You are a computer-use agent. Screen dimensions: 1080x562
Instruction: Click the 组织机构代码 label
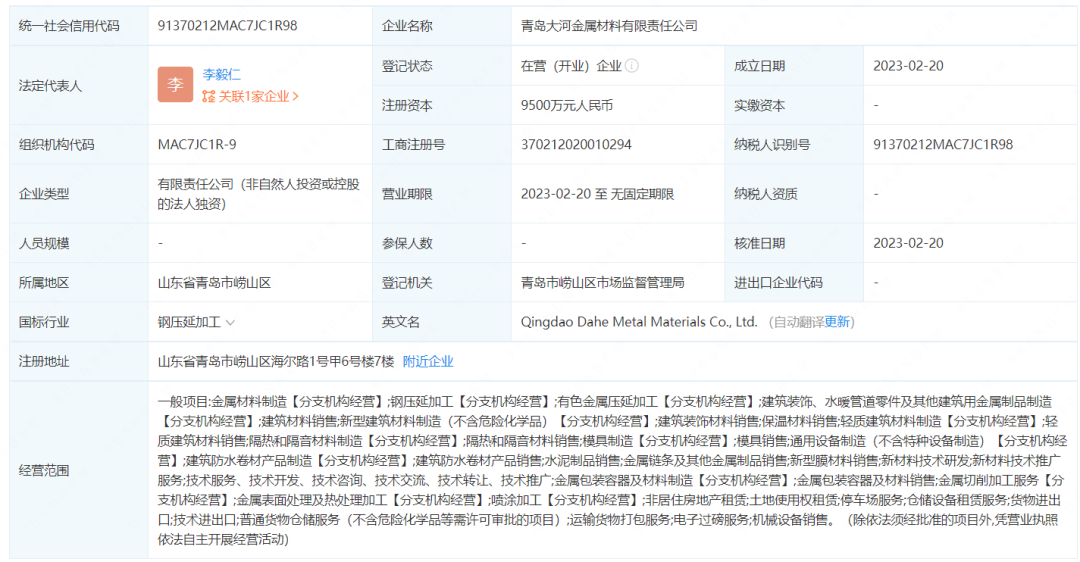pos(56,145)
